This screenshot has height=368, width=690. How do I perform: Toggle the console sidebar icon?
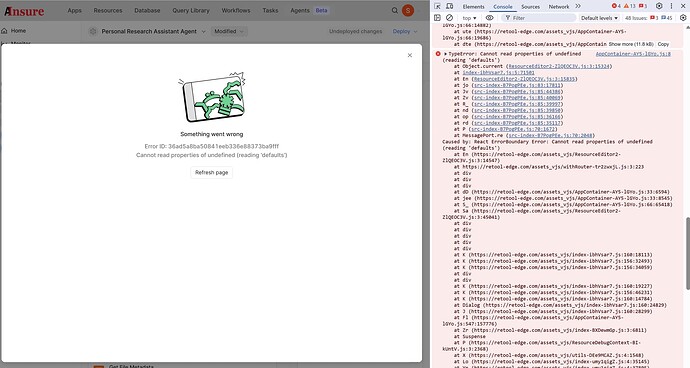[437, 18]
